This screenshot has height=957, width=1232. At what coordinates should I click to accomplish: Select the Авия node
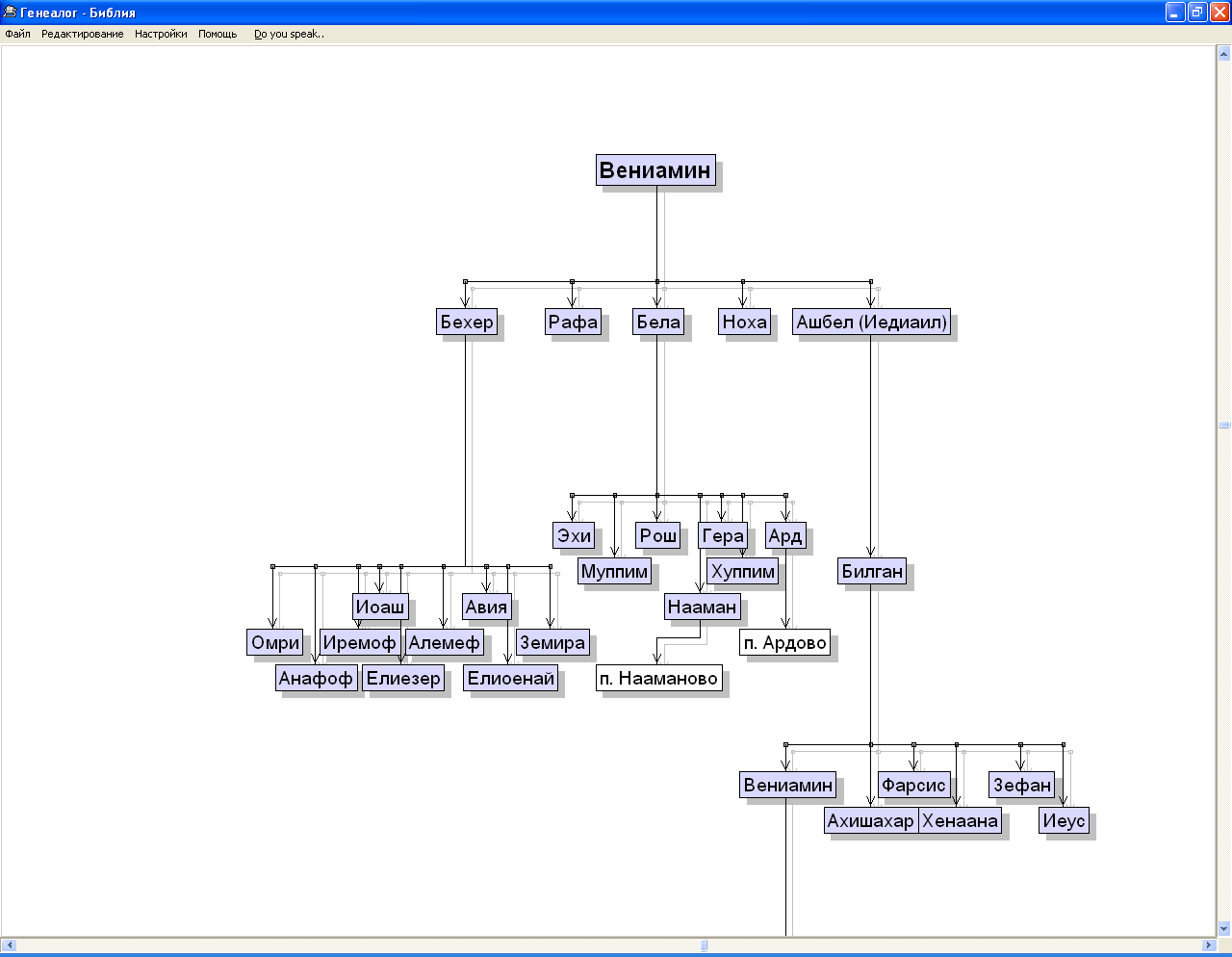[x=486, y=607]
